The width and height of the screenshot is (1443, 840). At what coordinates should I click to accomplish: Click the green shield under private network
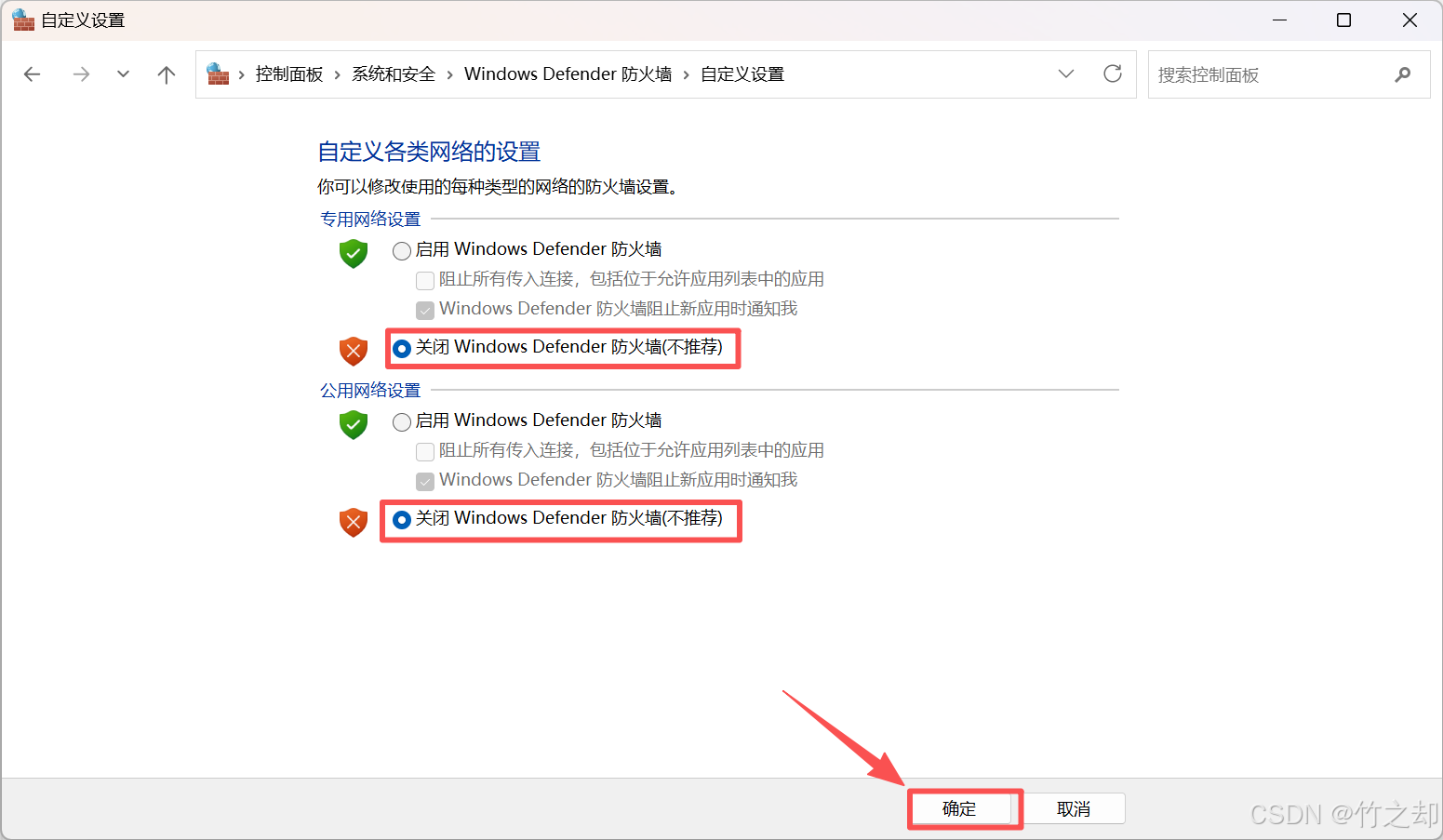click(354, 253)
